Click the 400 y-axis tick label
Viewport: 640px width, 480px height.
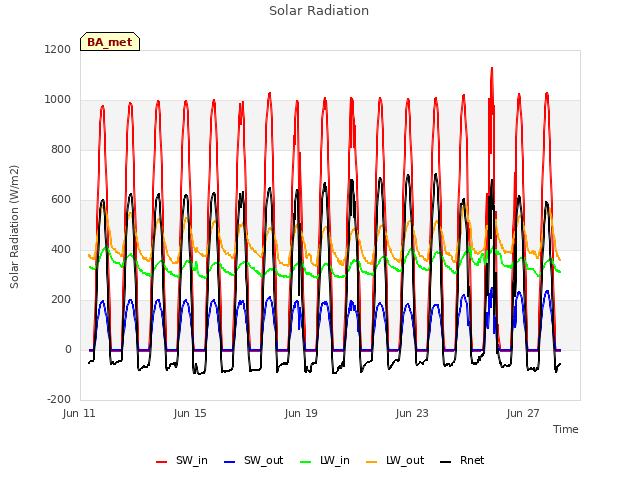pyautogui.click(x=61, y=249)
